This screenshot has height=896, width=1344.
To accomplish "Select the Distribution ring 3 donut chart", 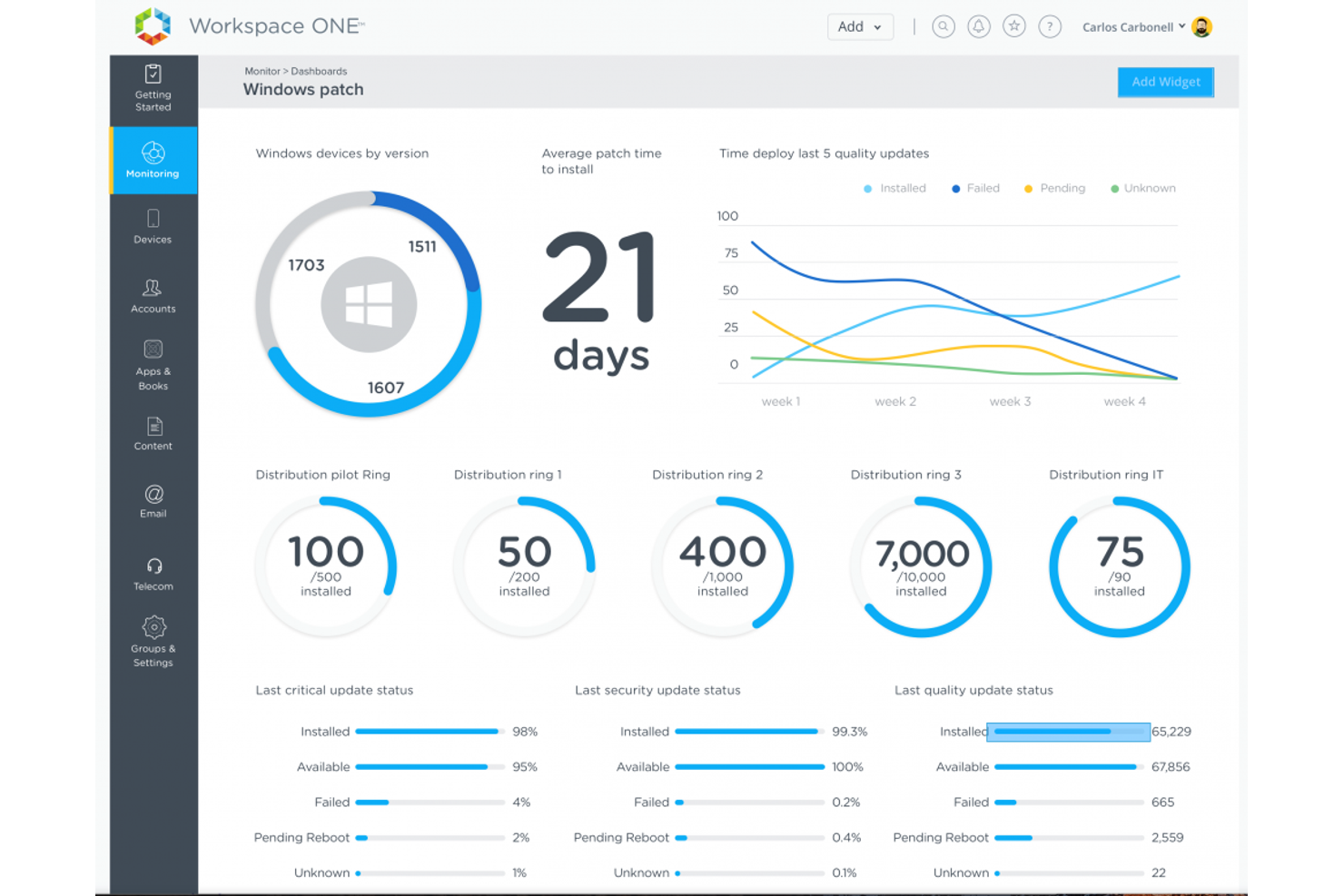I will tap(920, 566).
